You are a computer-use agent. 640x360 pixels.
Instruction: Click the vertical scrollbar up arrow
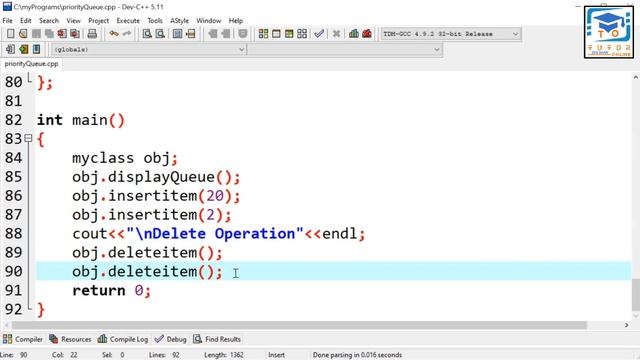pyautogui.click(x=636, y=77)
